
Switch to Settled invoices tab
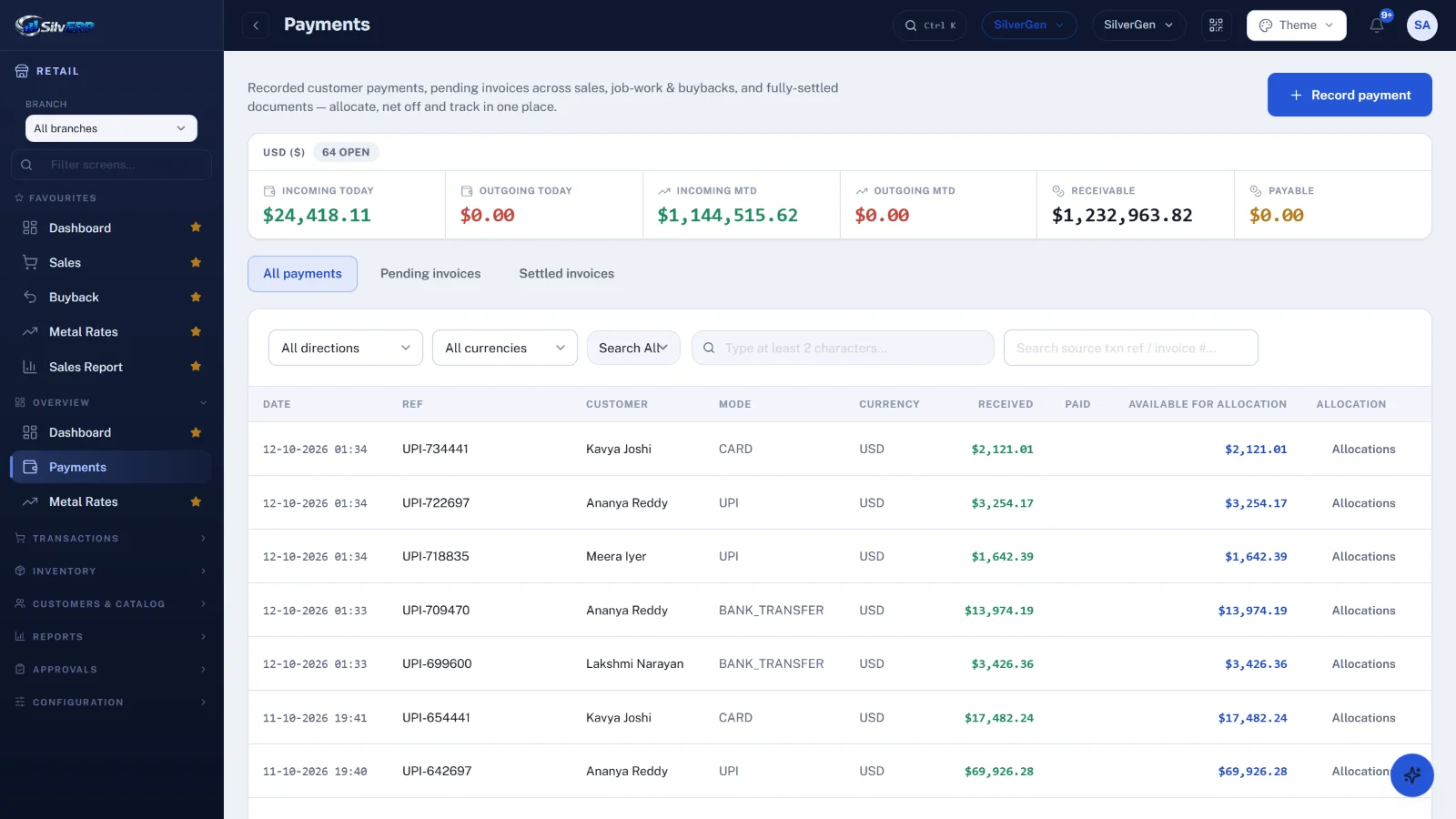(x=566, y=274)
